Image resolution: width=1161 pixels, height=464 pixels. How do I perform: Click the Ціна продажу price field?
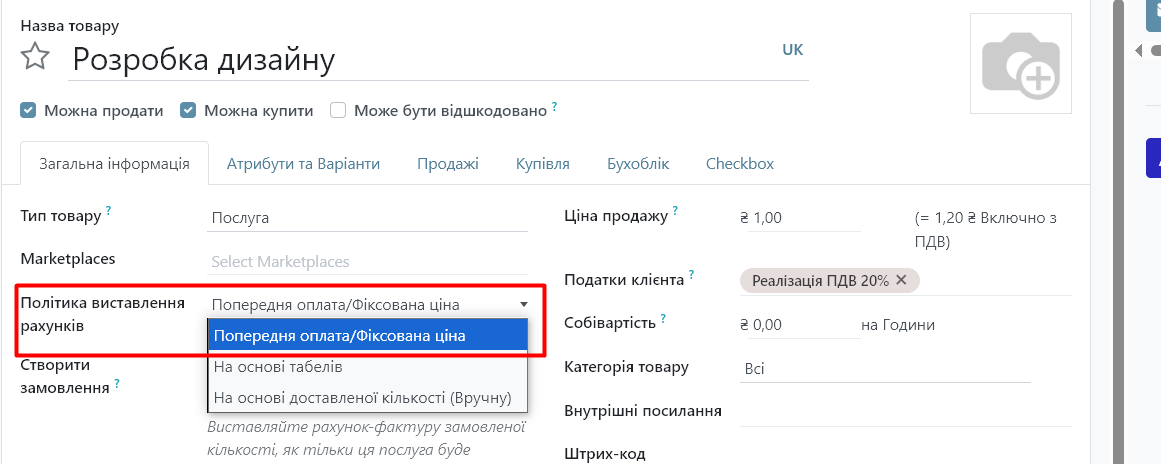tap(805, 217)
